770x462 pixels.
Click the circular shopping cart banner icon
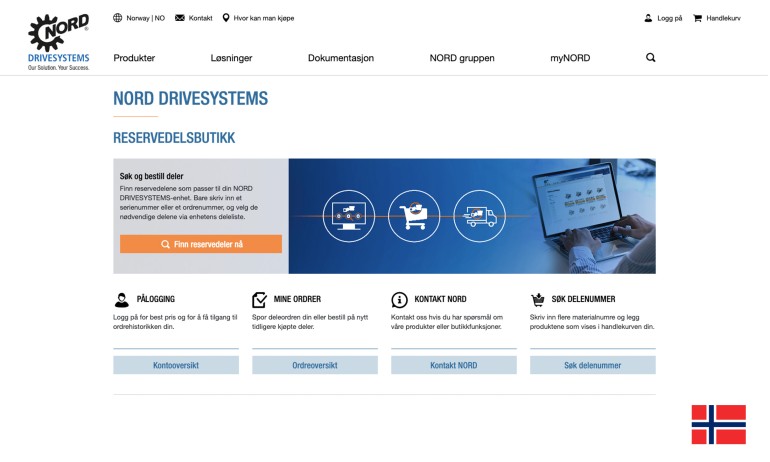[414, 216]
